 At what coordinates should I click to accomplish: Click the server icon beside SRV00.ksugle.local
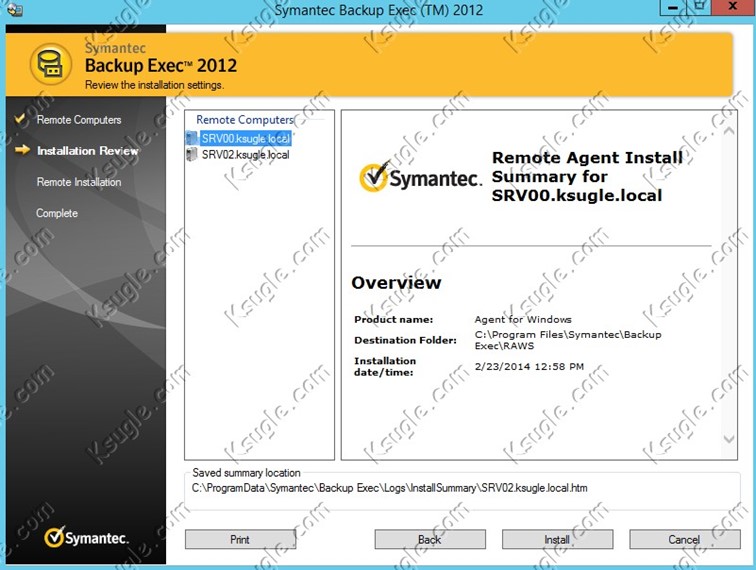click(x=191, y=138)
